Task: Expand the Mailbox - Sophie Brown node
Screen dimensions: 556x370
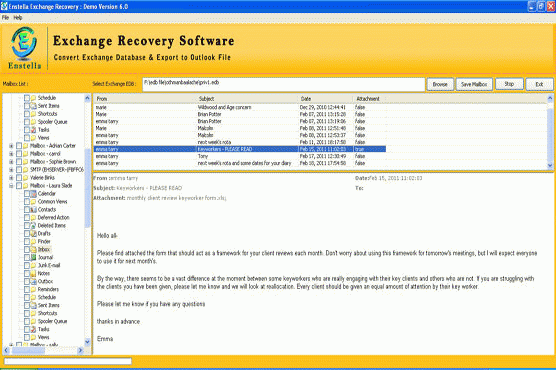Action: (11, 162)
